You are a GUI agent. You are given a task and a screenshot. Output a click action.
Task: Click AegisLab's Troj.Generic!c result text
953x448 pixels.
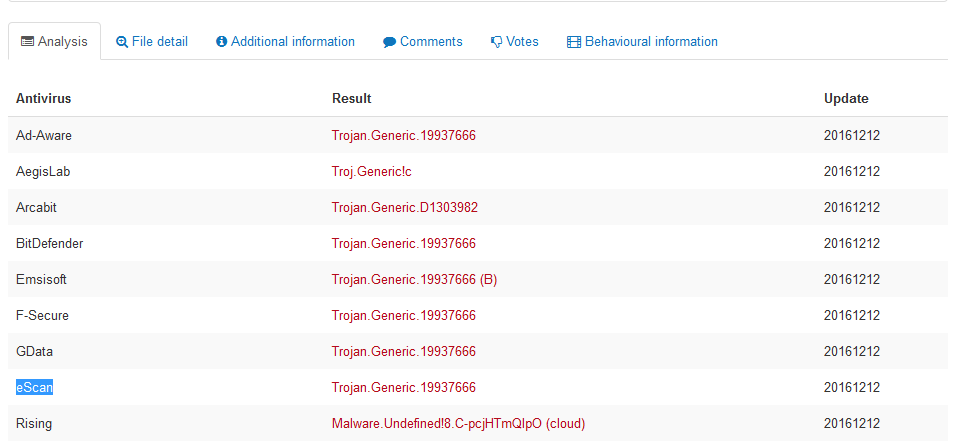coord(371,171)
